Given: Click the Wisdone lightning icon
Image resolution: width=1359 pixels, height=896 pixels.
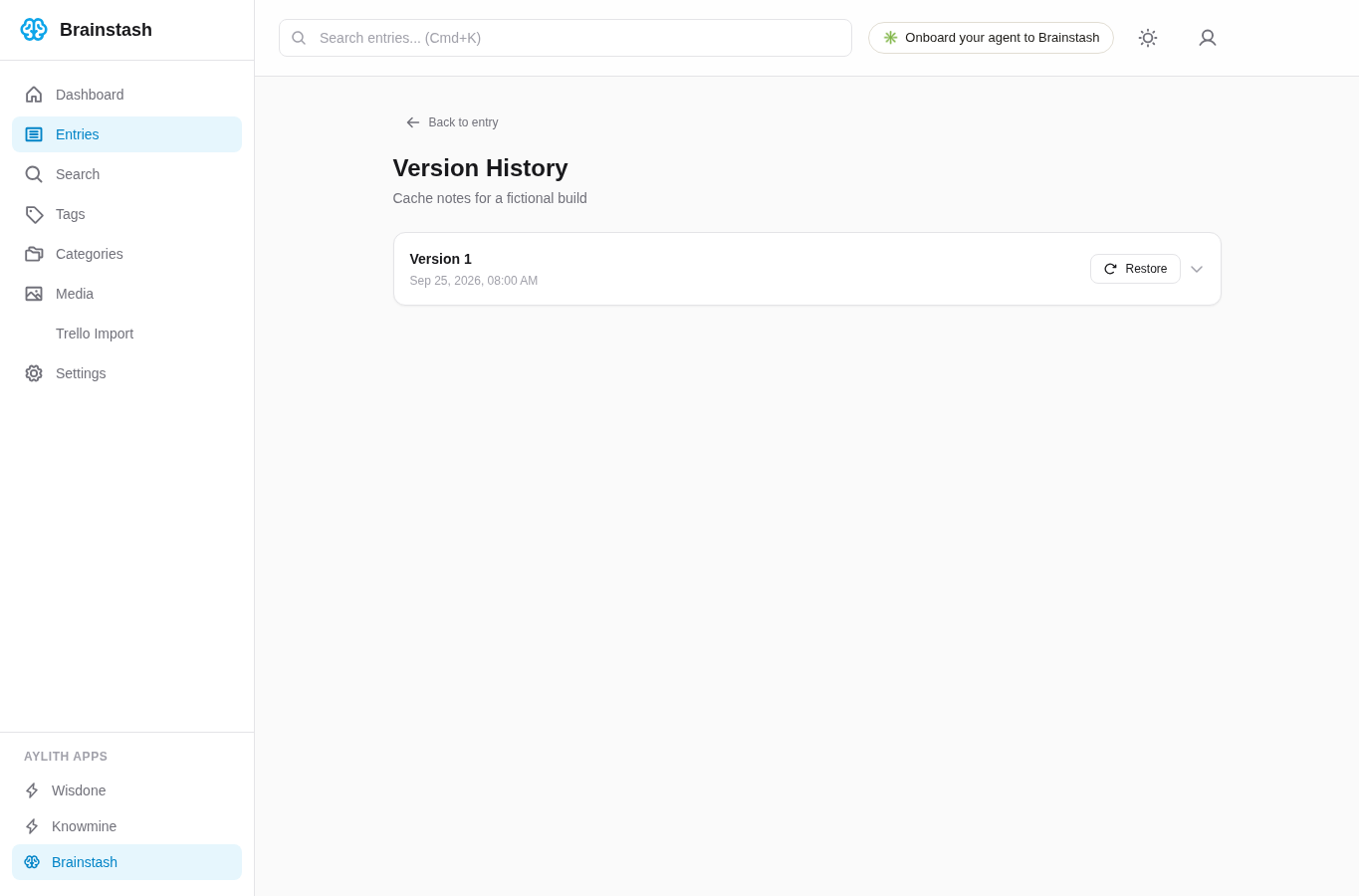Looking at the screenshot, I should click(x=32, y=790).
